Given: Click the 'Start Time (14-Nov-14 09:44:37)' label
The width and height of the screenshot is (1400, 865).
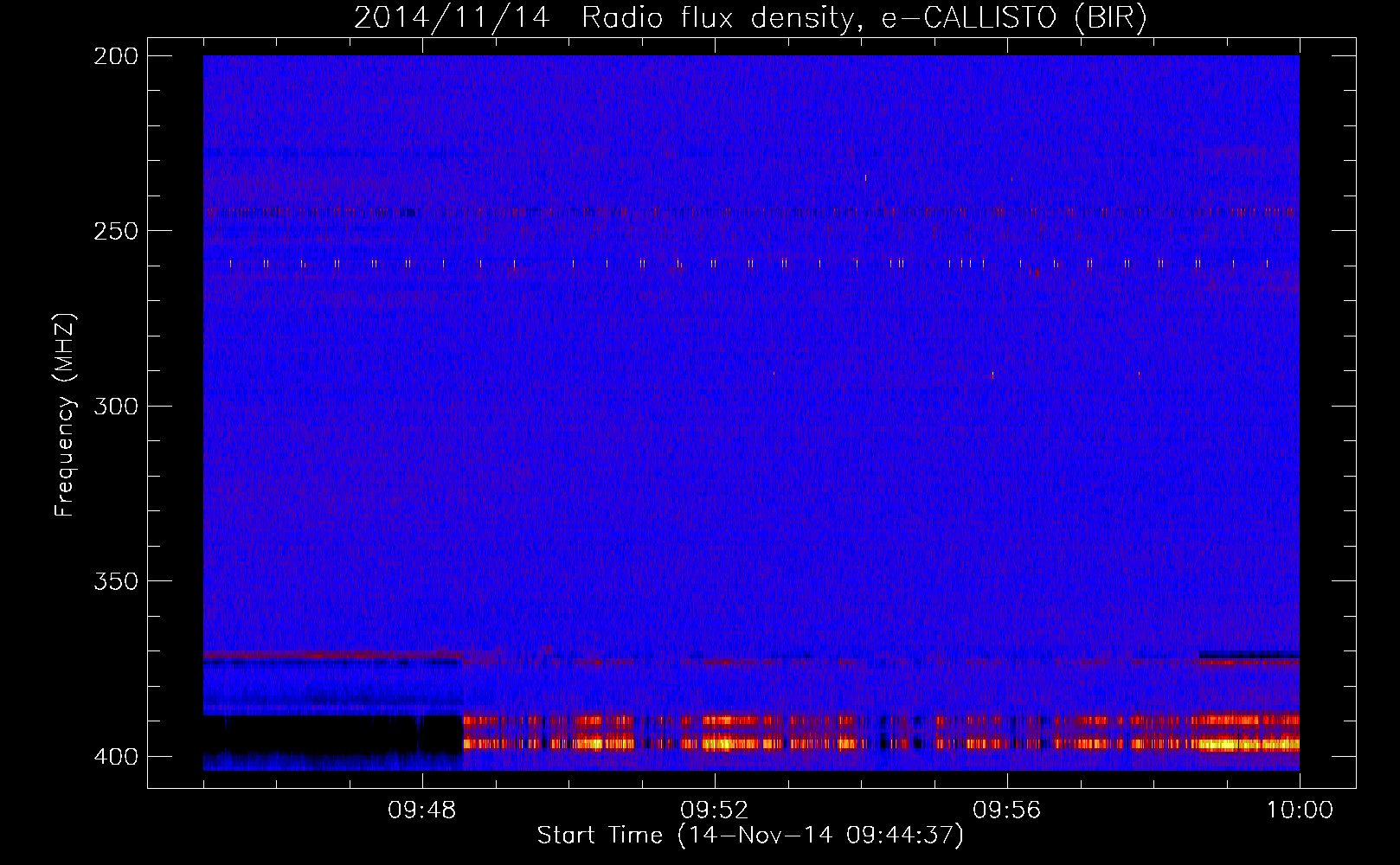Looking at the screenshot, I should [x=750, y=836].
